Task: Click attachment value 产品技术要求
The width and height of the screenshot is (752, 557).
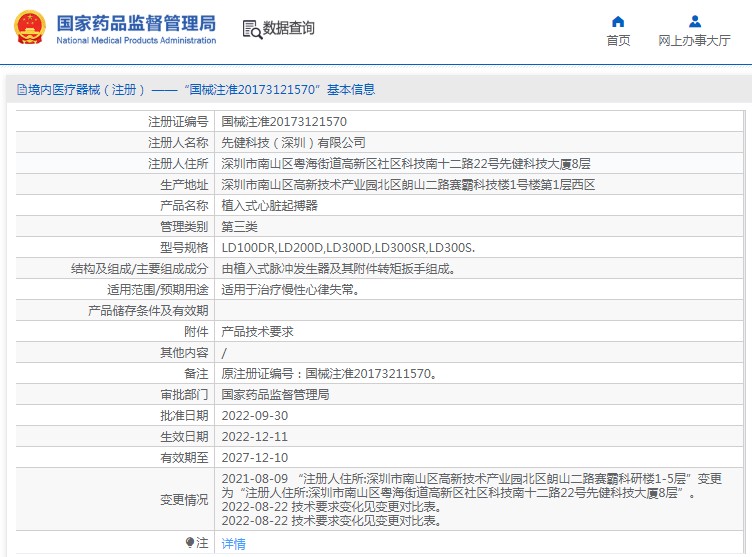Action: pyautogui.click(x=258, y=332)
